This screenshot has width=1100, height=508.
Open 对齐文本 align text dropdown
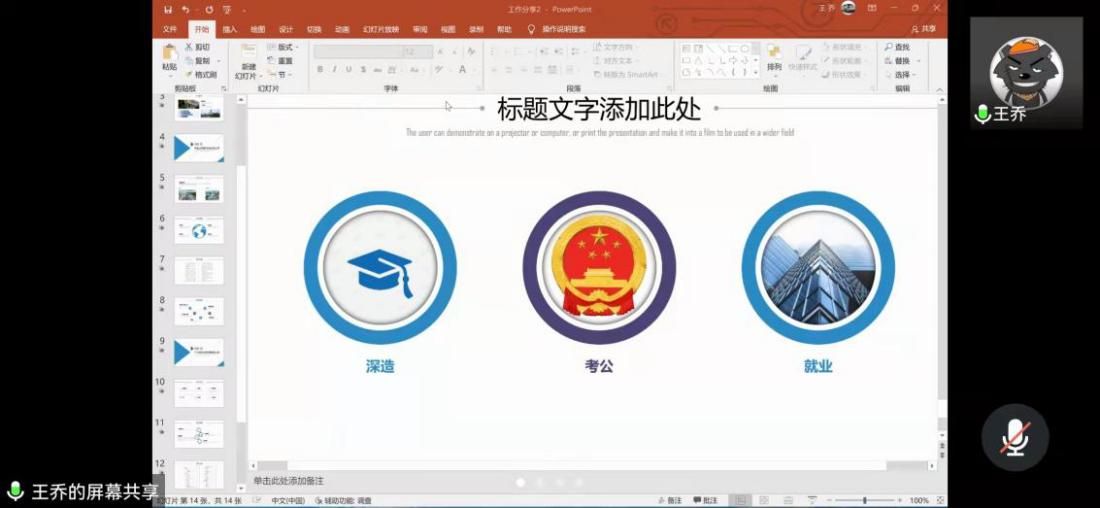[x=615, y=60]
